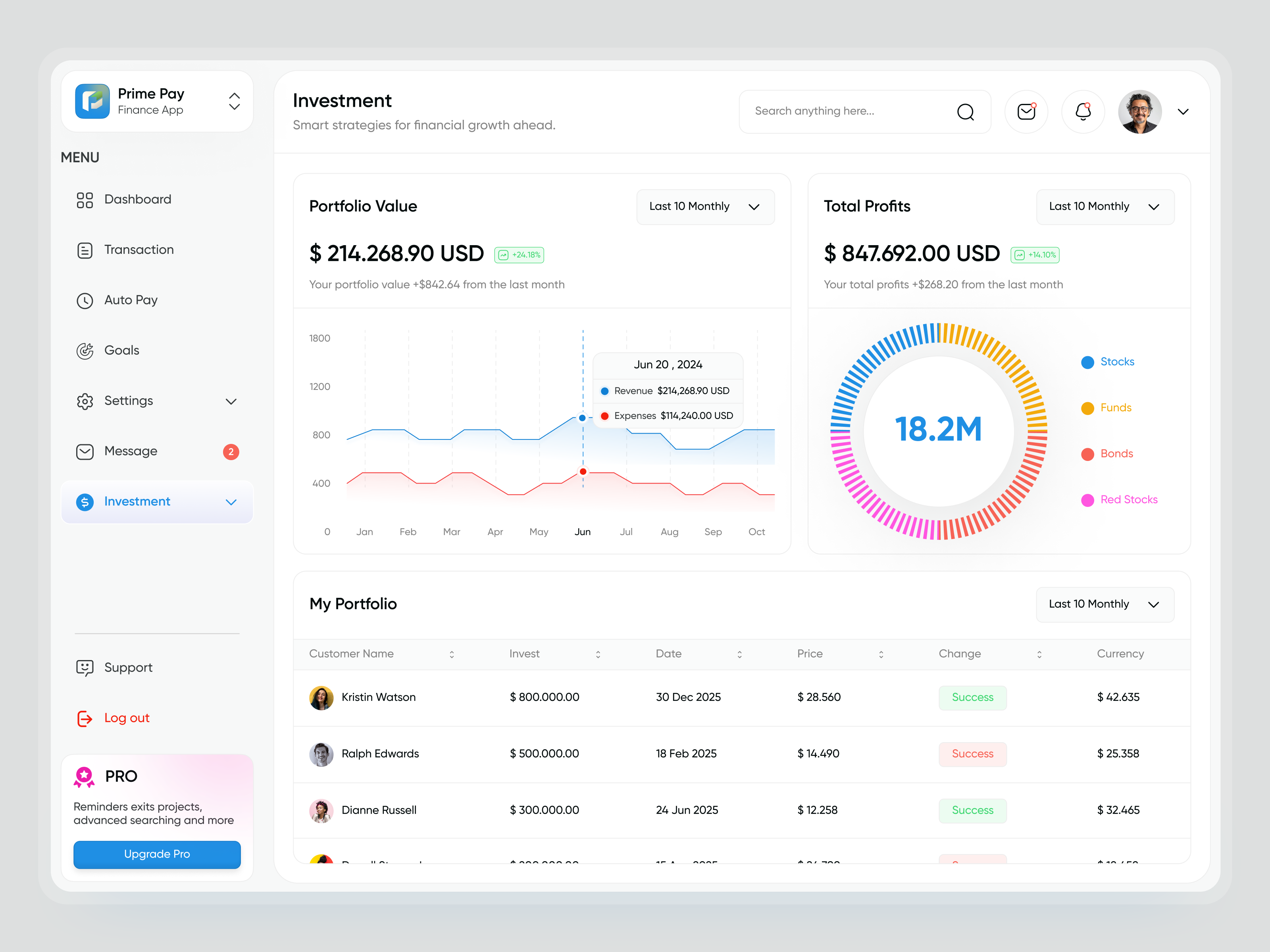Open the Dashboard menu icon
Image resolution: width=1270 pixels, height=952 pixels.
click(x=85, y=199)
